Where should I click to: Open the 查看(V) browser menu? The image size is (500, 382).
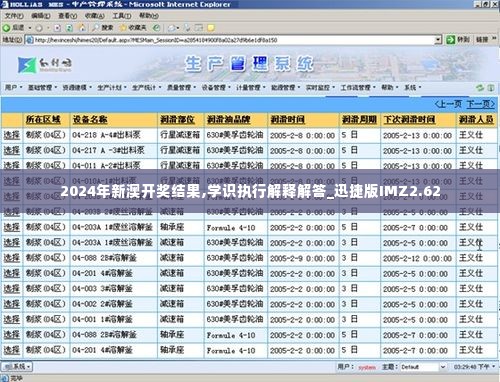[67, 16]
